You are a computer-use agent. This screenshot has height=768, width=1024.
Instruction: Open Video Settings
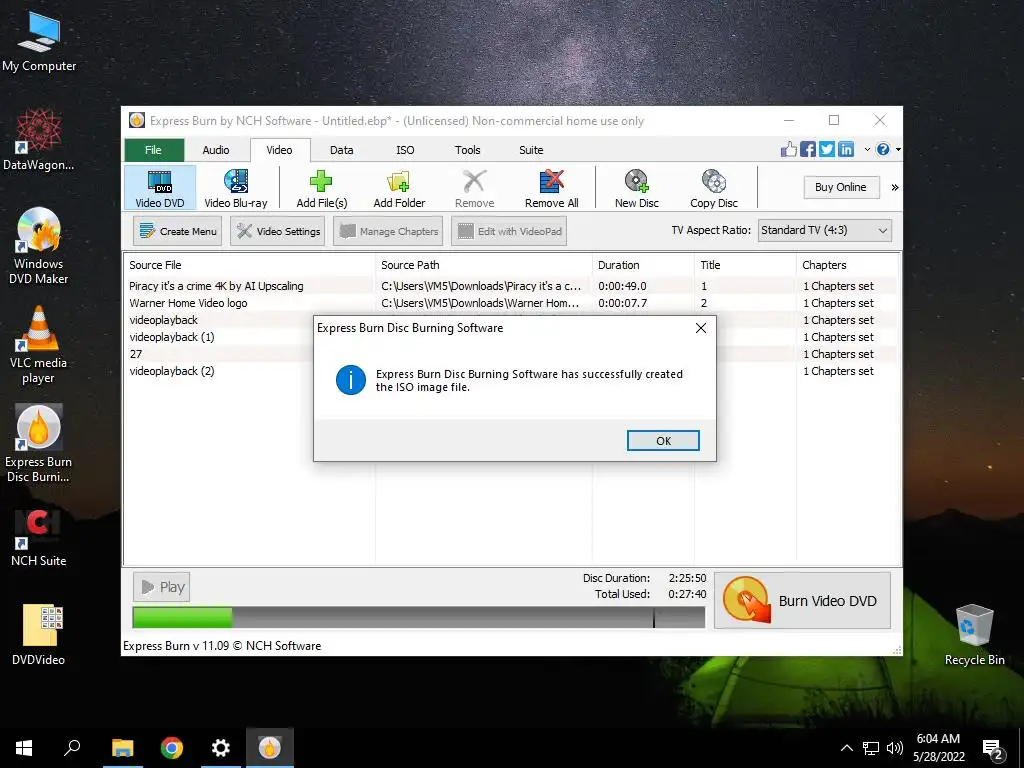click(x=278, y=231)
